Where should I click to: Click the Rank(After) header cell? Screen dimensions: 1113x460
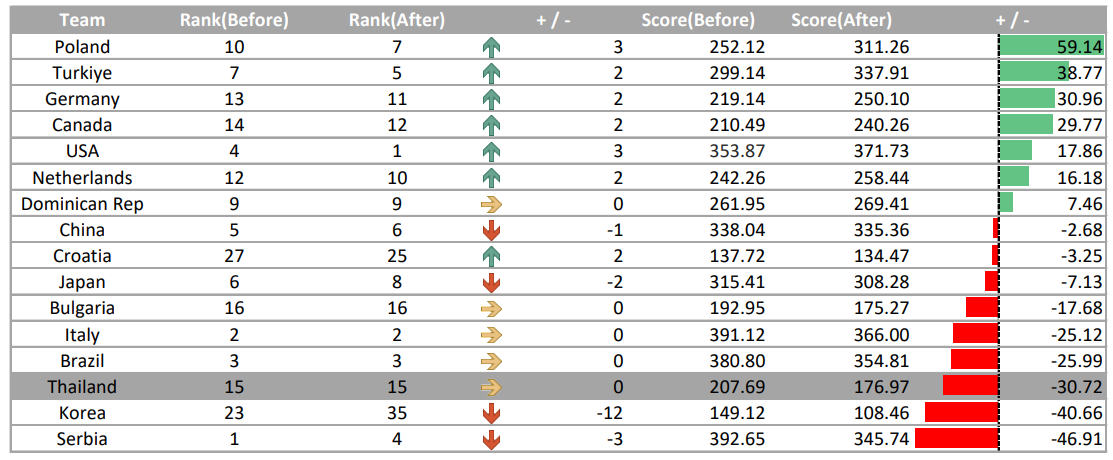point(397,20)
